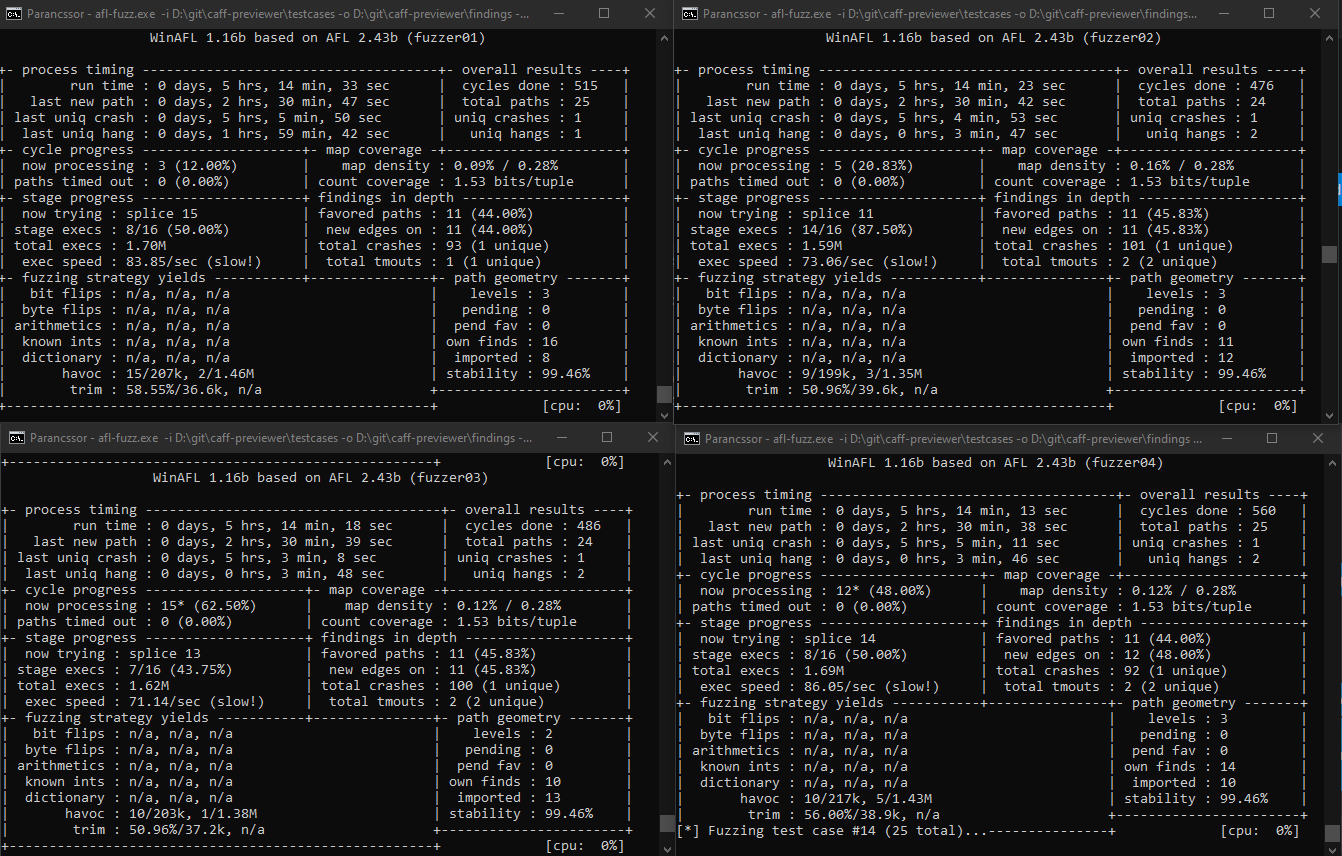
Task: Click the 'WinAFL 1.16b' header mentioning fuzzer03
Action: [321, 478]
